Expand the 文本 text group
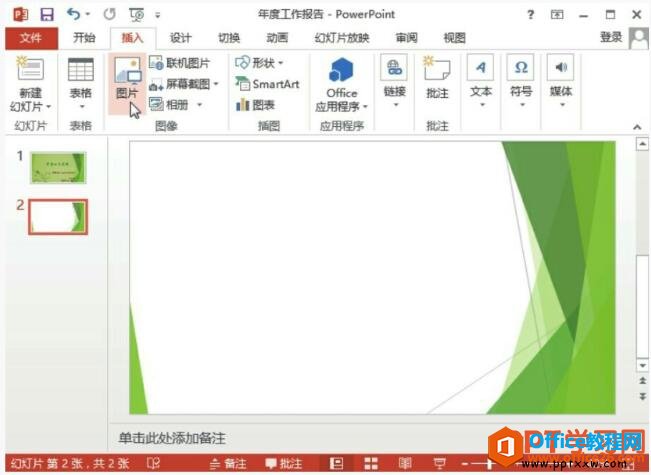 coord(481,81)
